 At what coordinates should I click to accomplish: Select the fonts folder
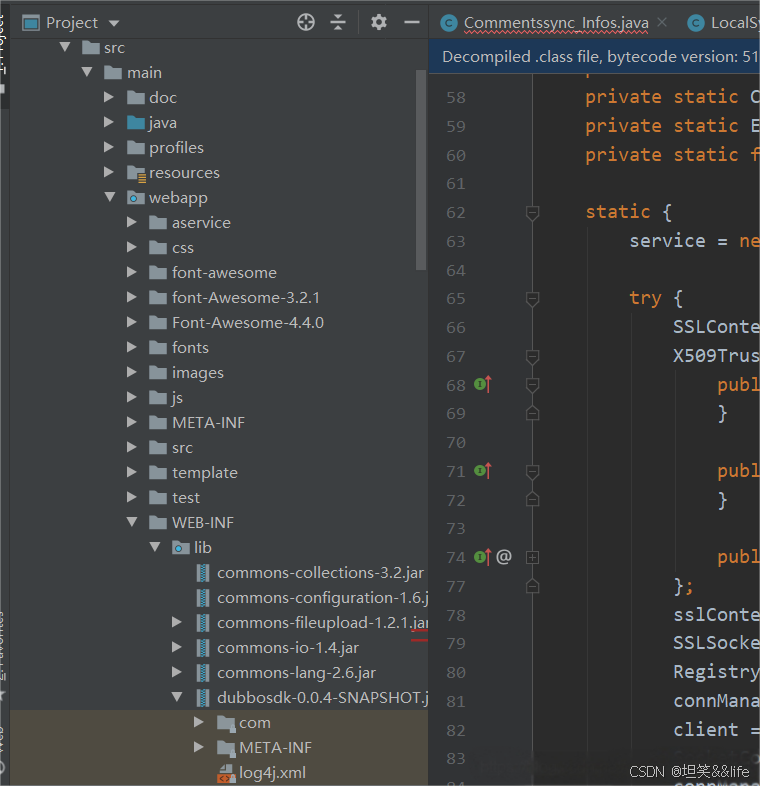tap(190, 348)
